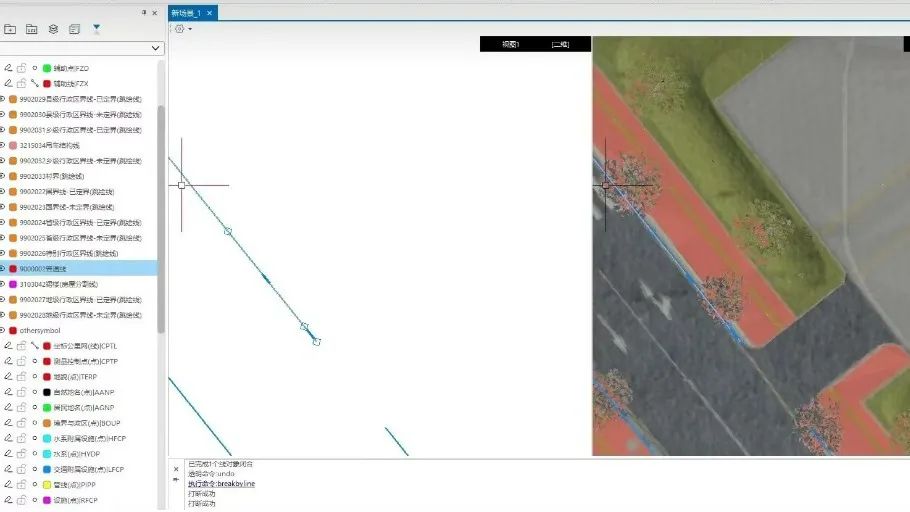Toggle visibility of 3215034 layer
This screenshot has height=512, width=910.
(2, 146)
